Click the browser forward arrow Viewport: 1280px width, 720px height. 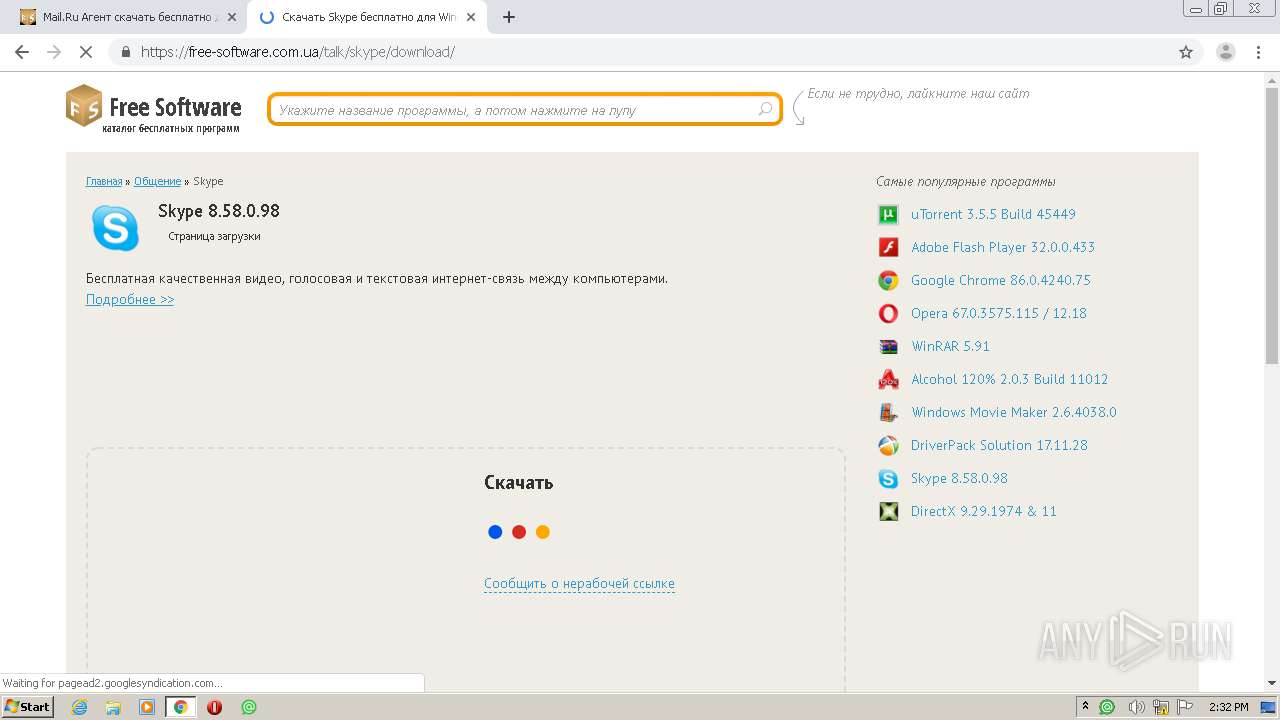coord(54,52)
